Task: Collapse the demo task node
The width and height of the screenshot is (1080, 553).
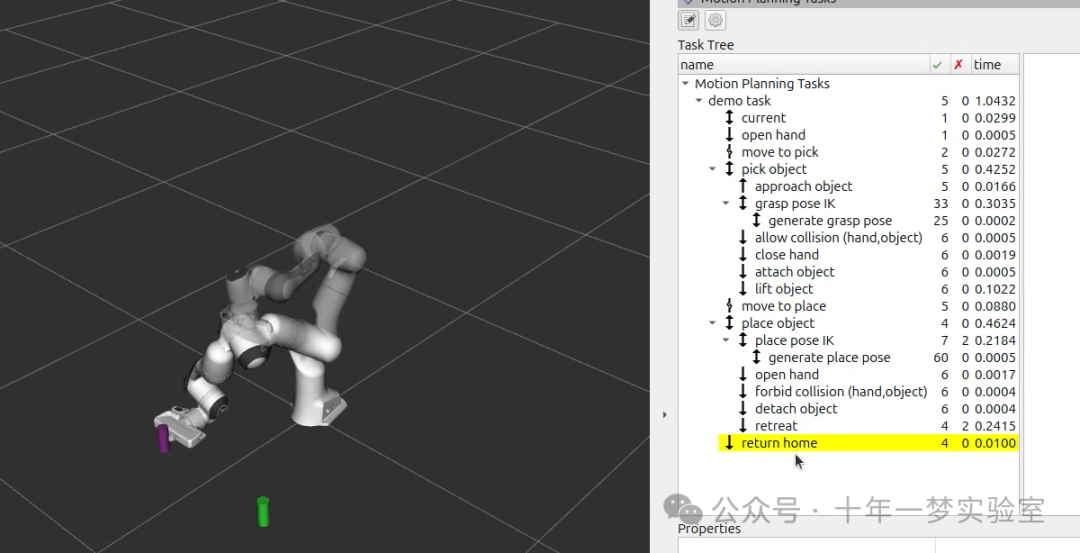Action: point(698,101)
